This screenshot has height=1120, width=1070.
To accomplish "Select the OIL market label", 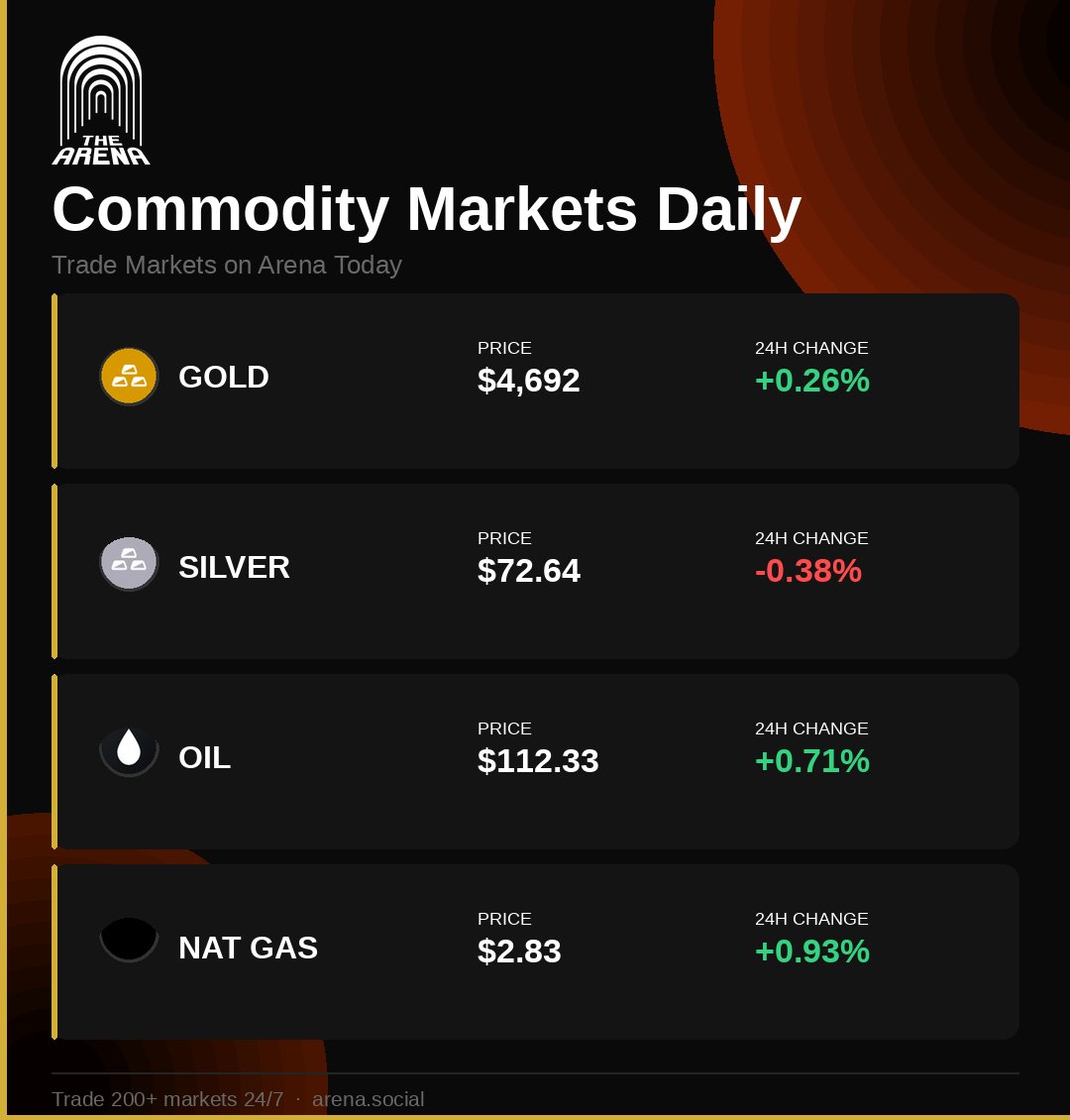I will pos(204,758).
